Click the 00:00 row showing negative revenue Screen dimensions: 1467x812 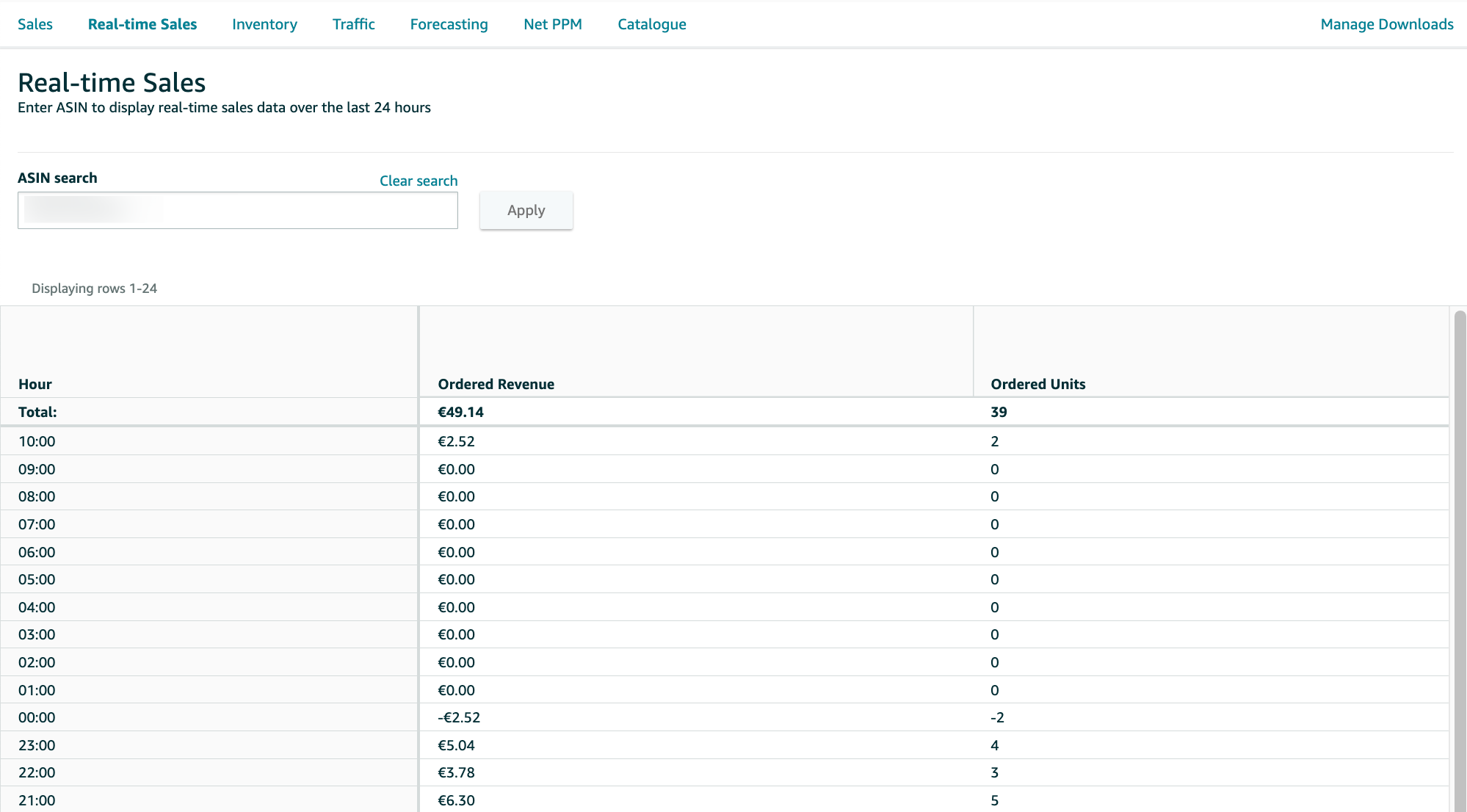click(209, 717)
